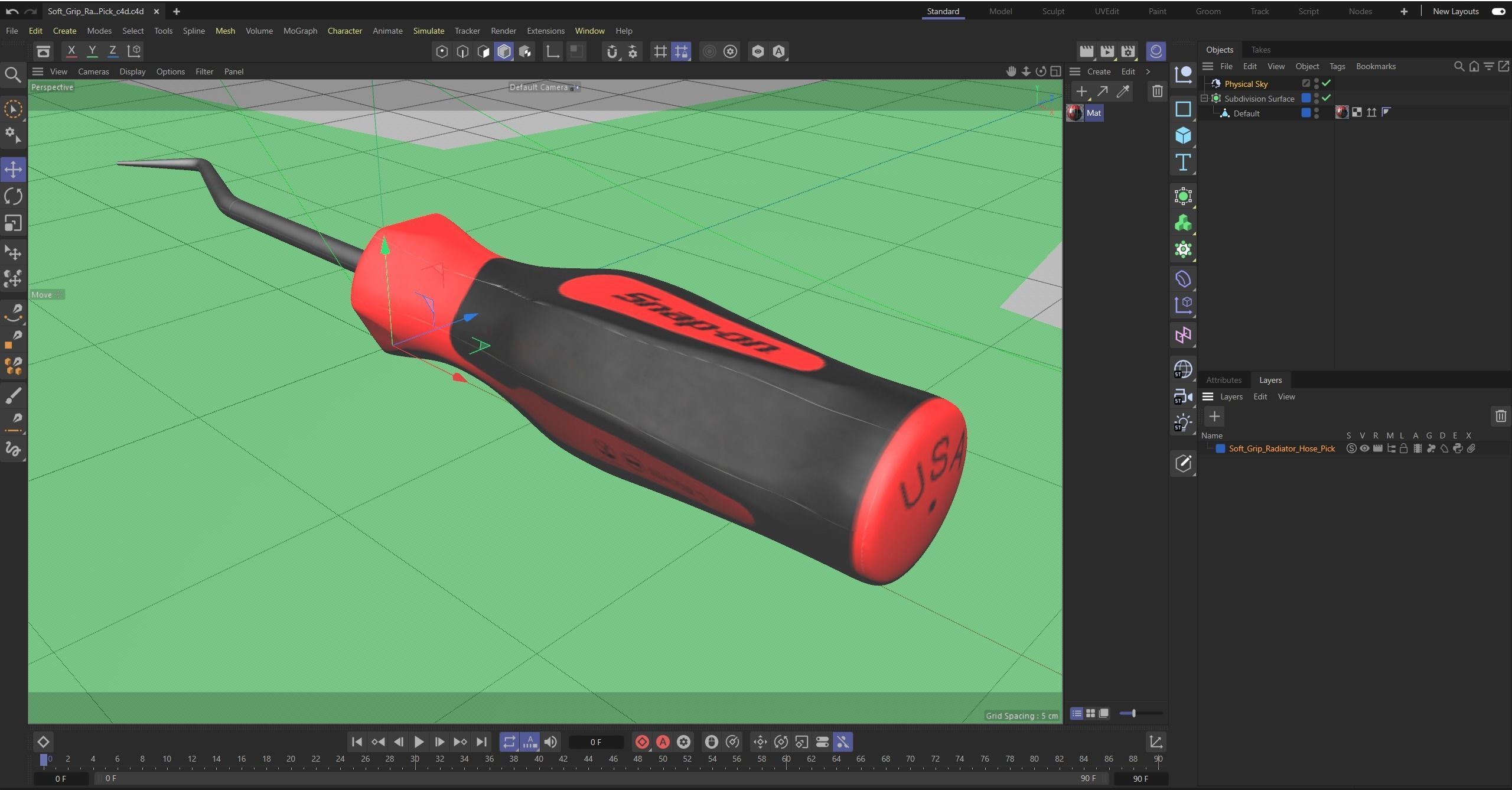Open the Material manager hamburger menu
This screenshot has width=1512, height=790.
1075,71
